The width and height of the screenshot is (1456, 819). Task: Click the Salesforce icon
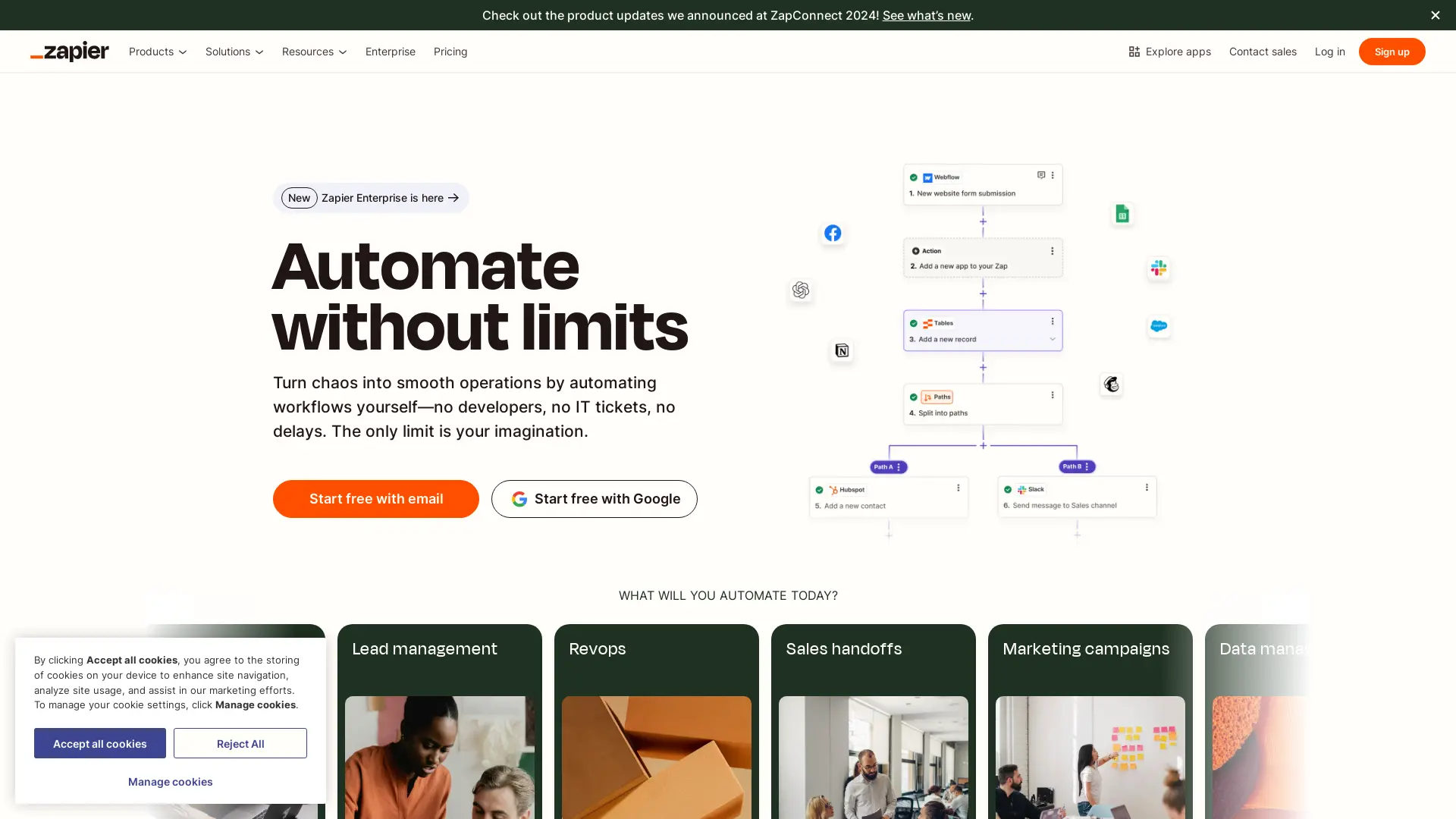pos(1159,326)
